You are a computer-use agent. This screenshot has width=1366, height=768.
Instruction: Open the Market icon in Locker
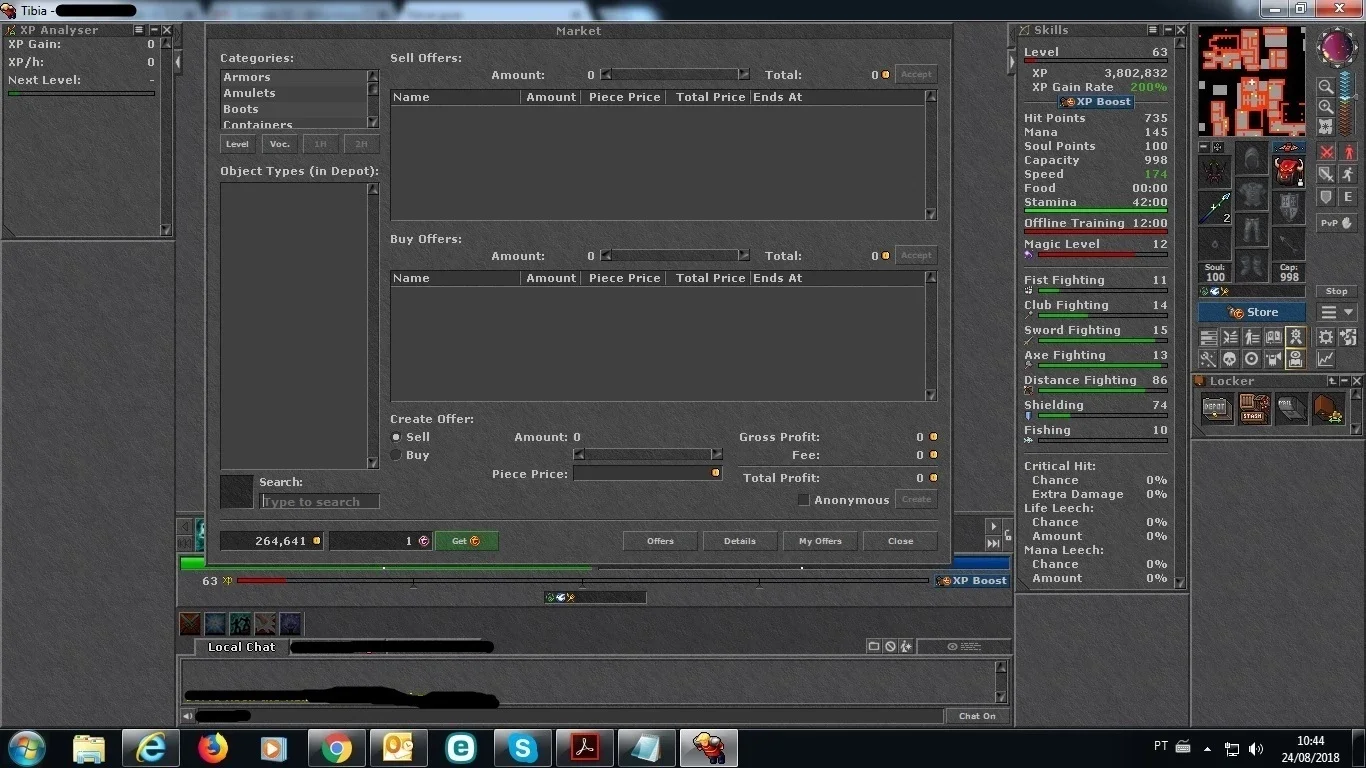[1328, 408]
